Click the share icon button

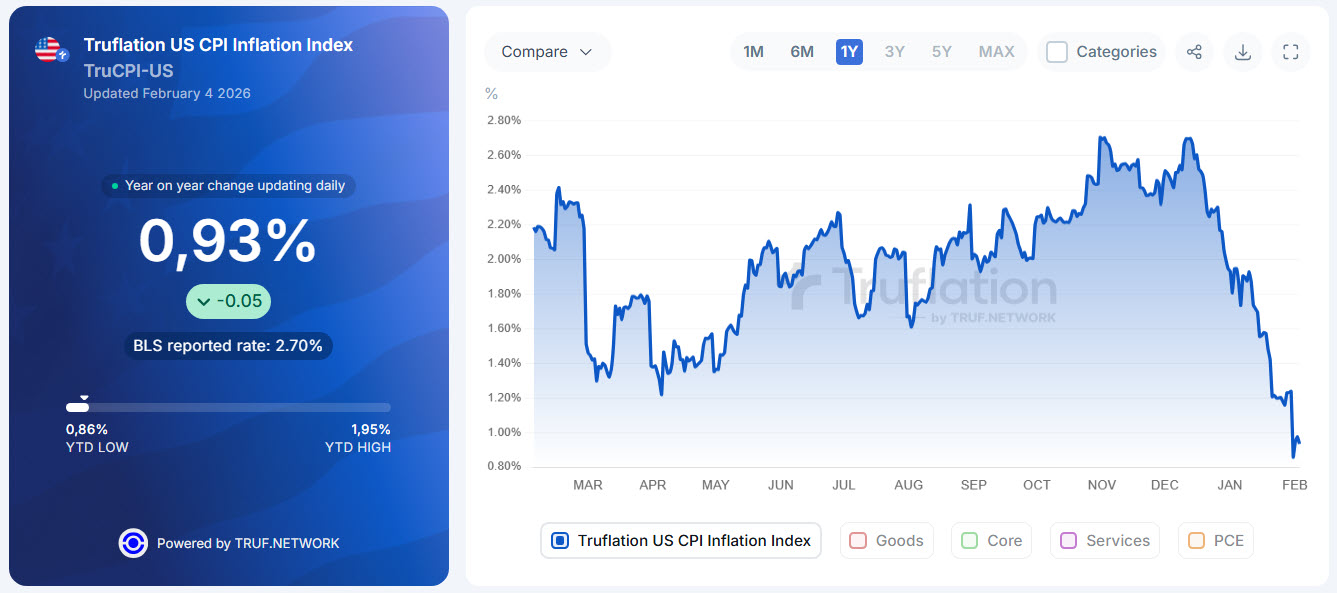(1194, 52)
